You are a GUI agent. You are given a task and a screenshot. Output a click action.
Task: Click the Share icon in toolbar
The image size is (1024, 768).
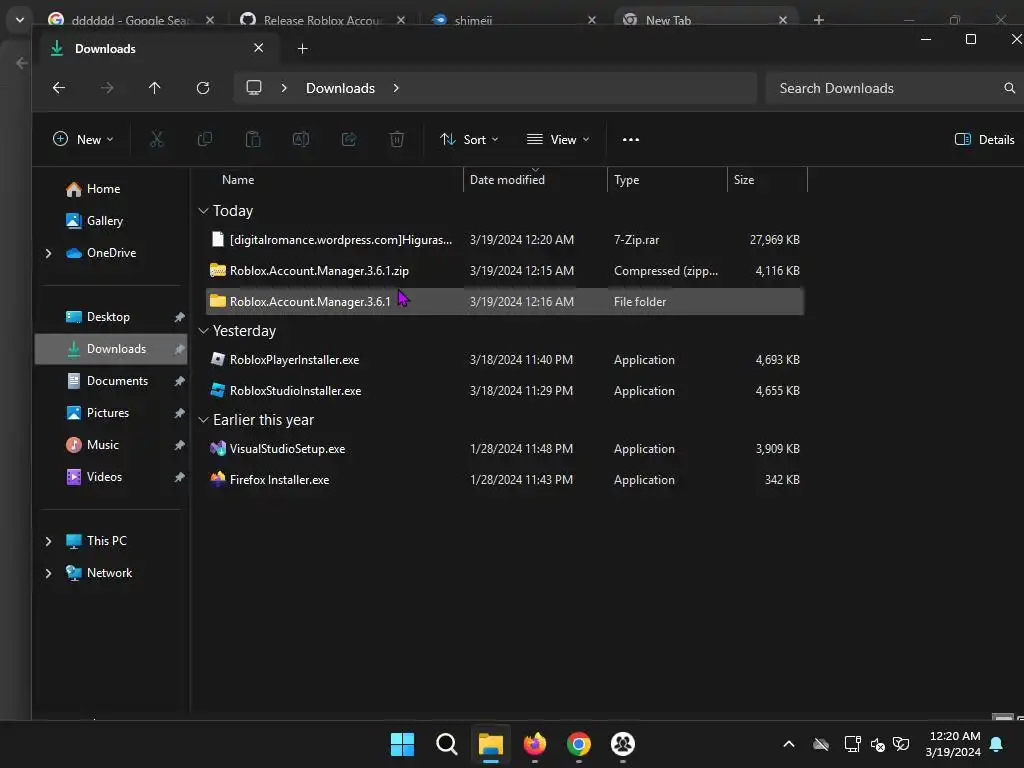tap(349, 139)
